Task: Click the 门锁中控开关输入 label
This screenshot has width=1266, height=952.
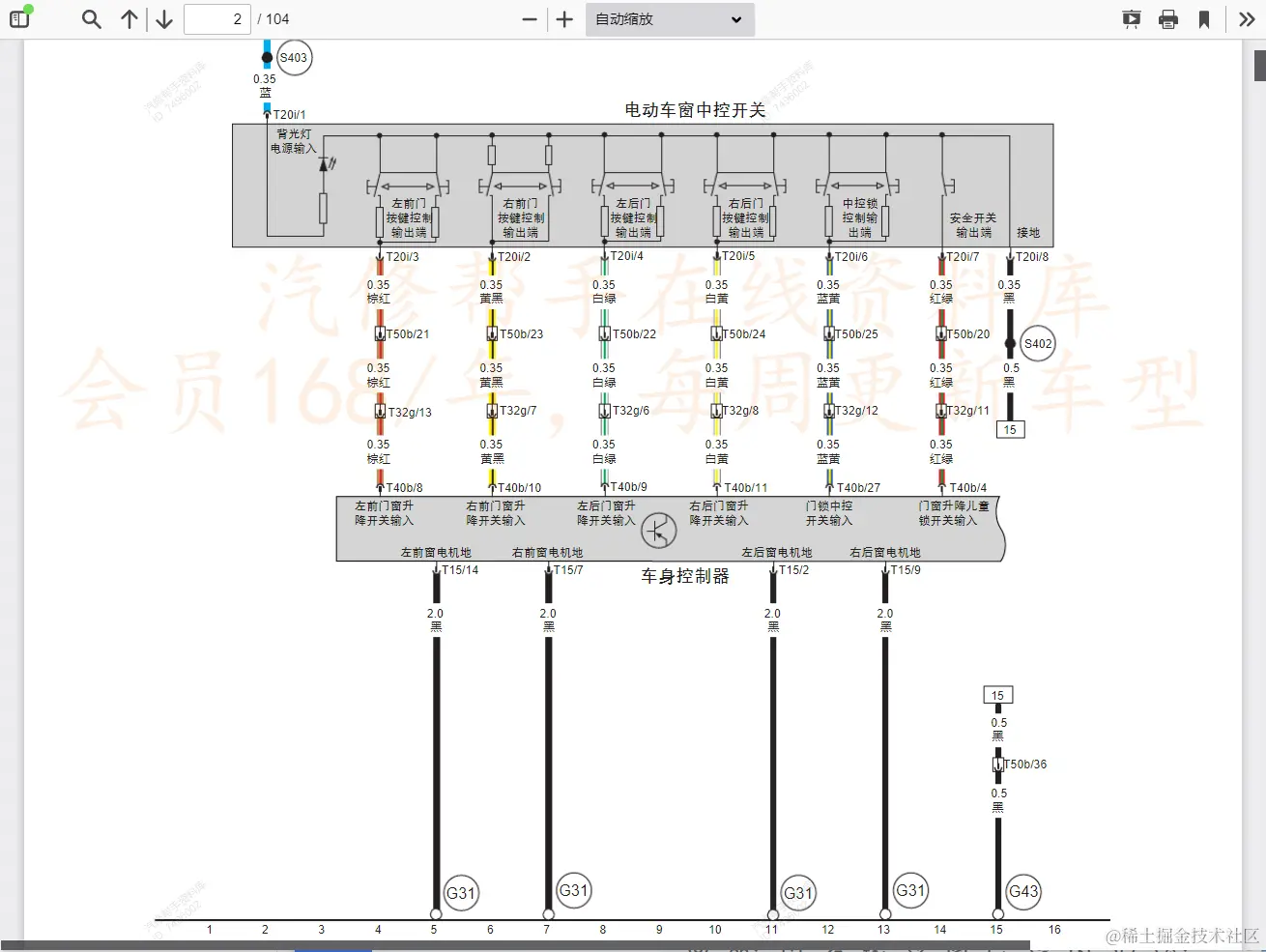Action: 829,513
